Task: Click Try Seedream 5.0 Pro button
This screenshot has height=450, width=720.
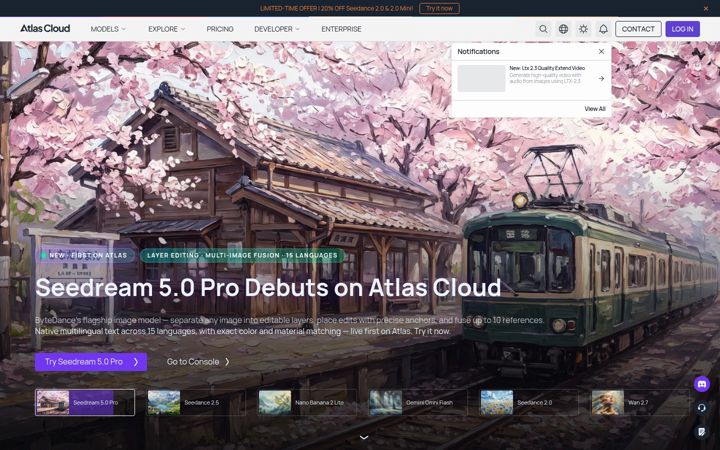Action: (91, 362)
